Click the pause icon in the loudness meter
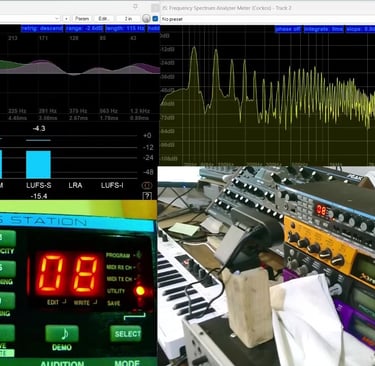375x366 pixels. [x=147, y=185]
